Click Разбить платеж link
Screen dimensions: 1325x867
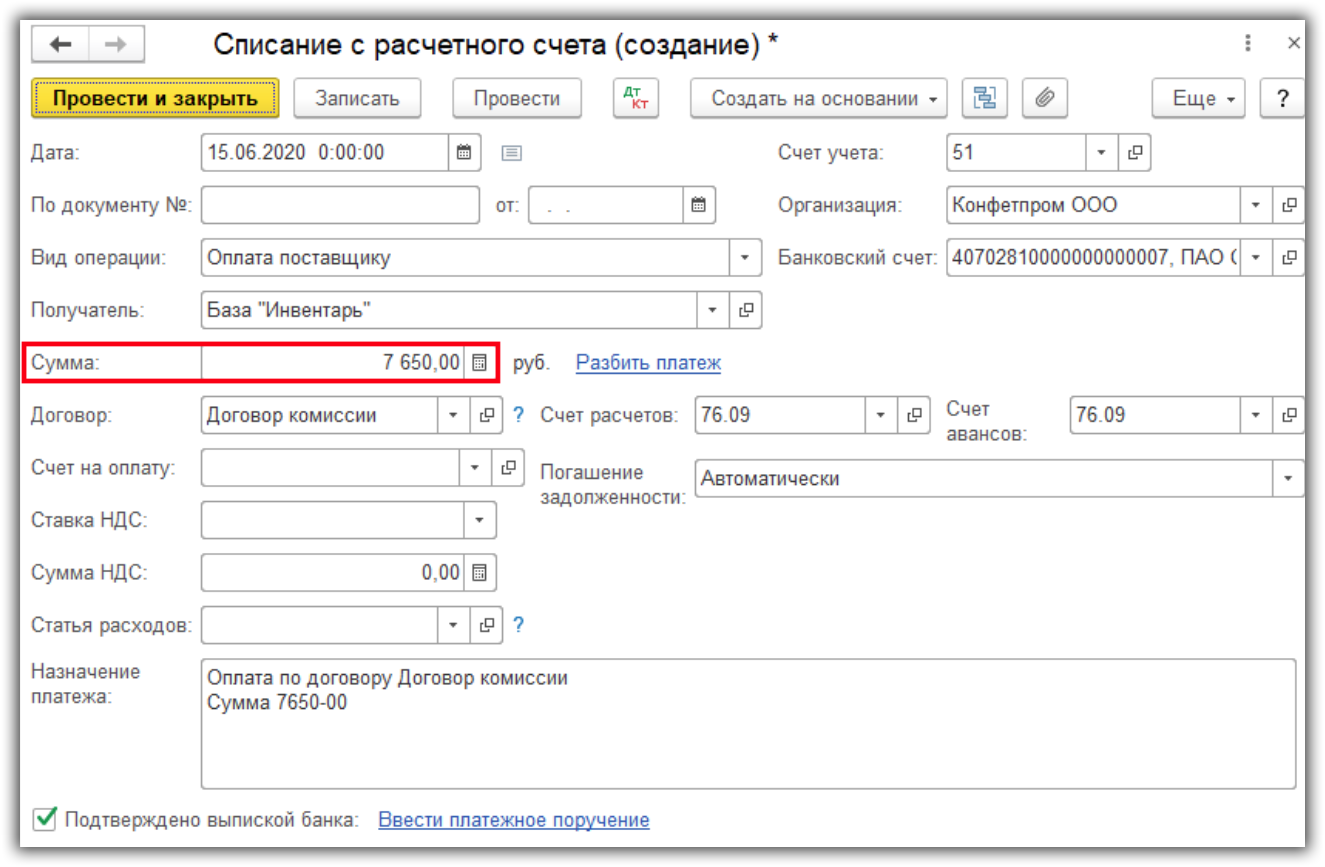pos(648,363)
